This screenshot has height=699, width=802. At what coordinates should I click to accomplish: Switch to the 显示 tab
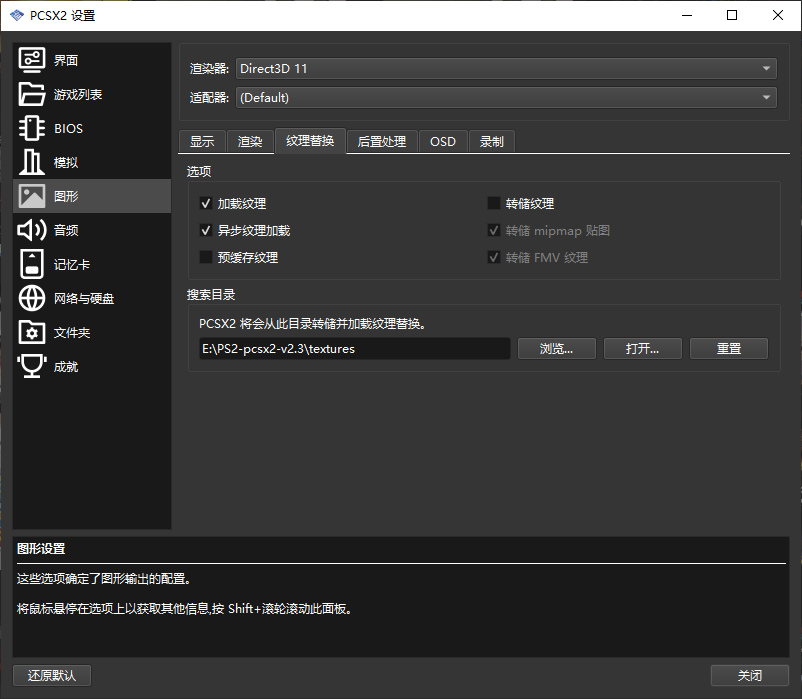click(x=202, y=142)
